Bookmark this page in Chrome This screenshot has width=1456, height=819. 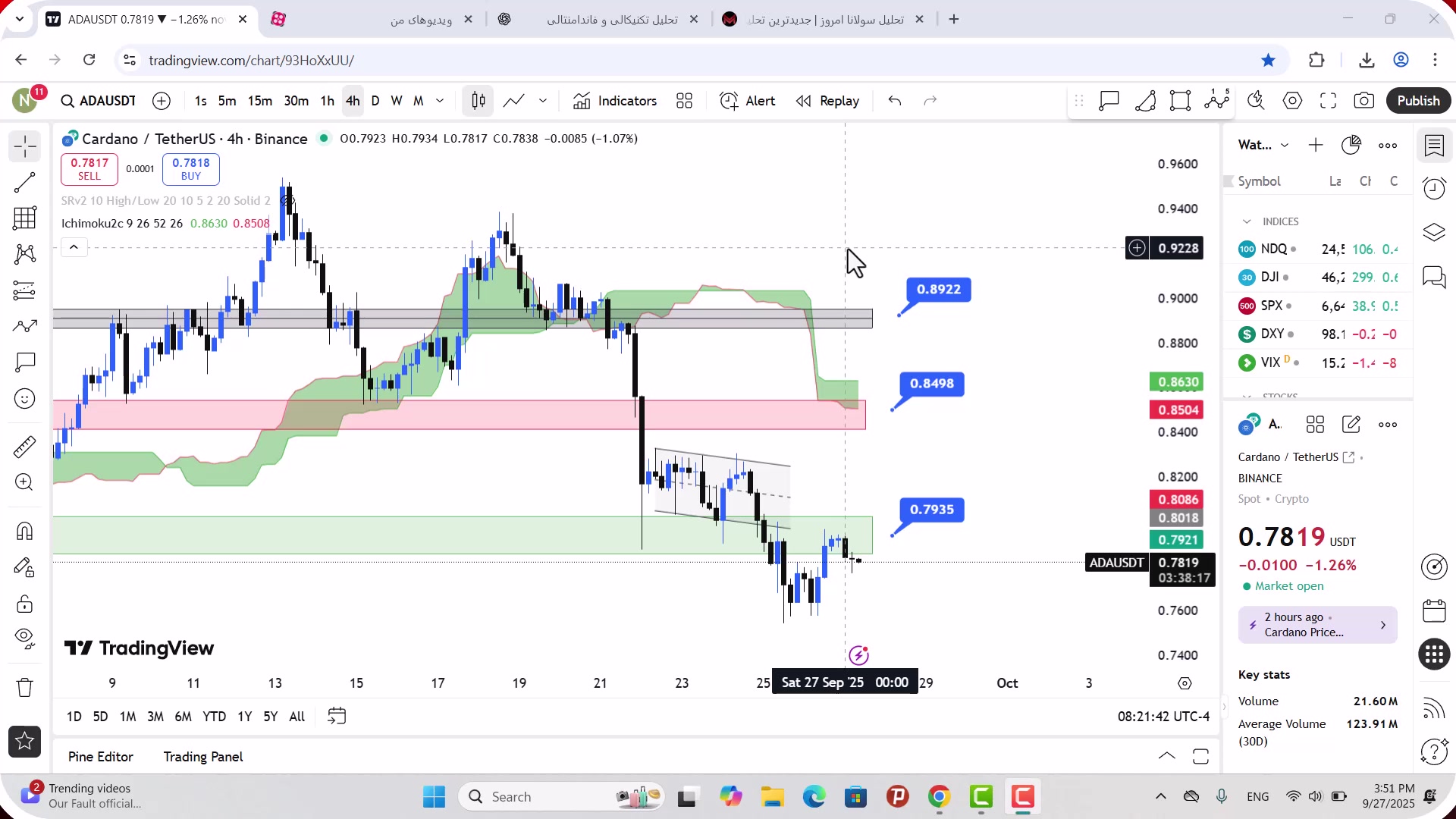(x=1268, y=60)
